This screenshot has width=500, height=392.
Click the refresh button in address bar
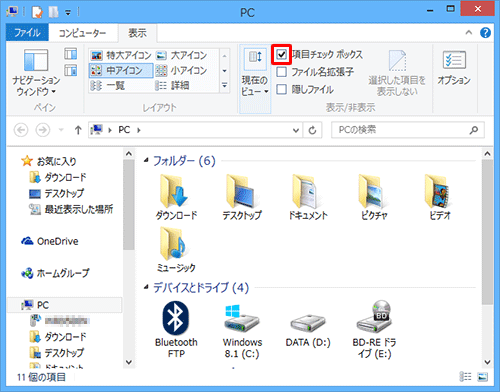click(x=312, y=130)
